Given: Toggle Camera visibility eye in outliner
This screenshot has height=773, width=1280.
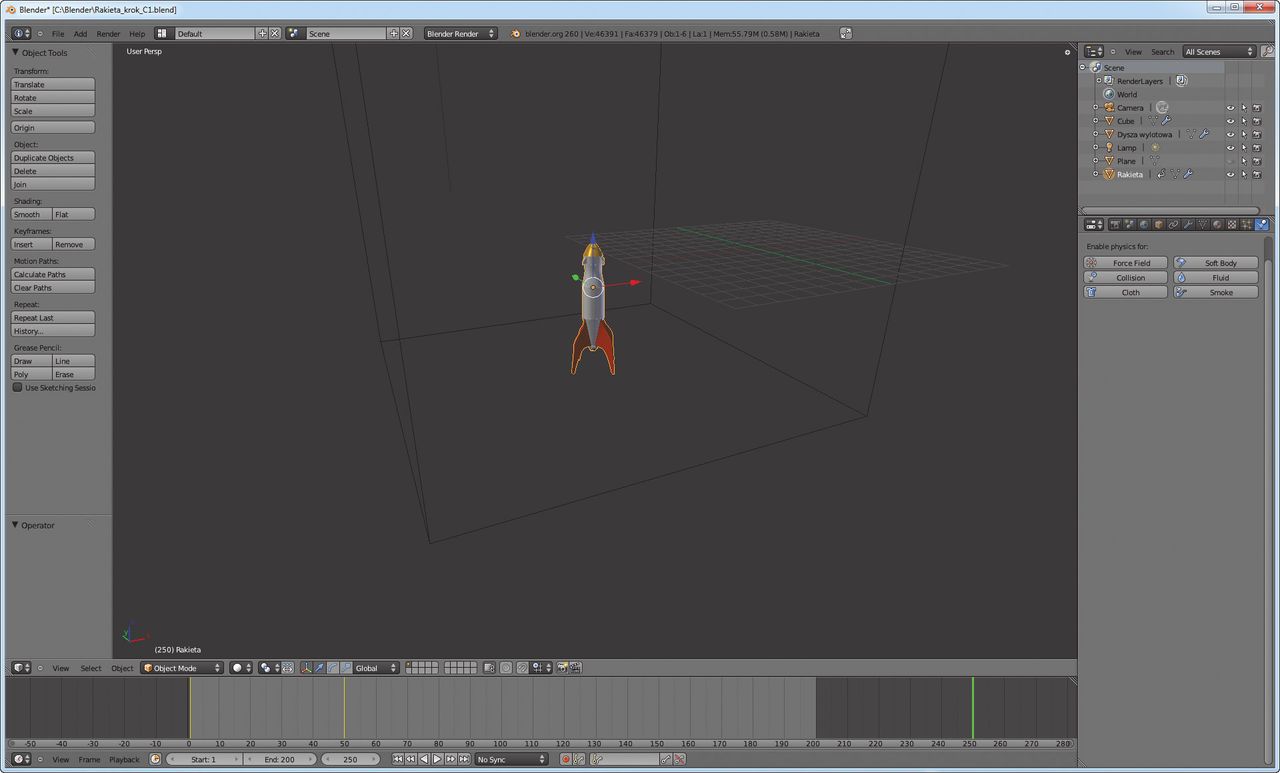Looking at the screenshot, I should (x=1231, y=107).
